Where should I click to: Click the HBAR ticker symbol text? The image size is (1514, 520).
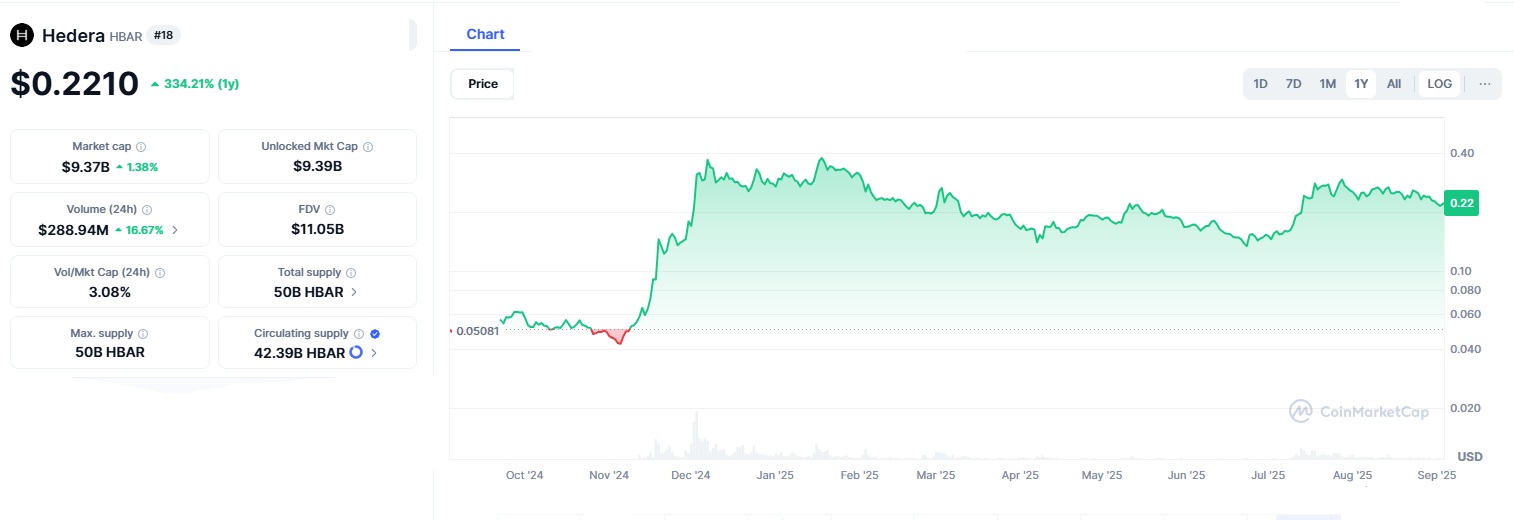tap(125, 36)
